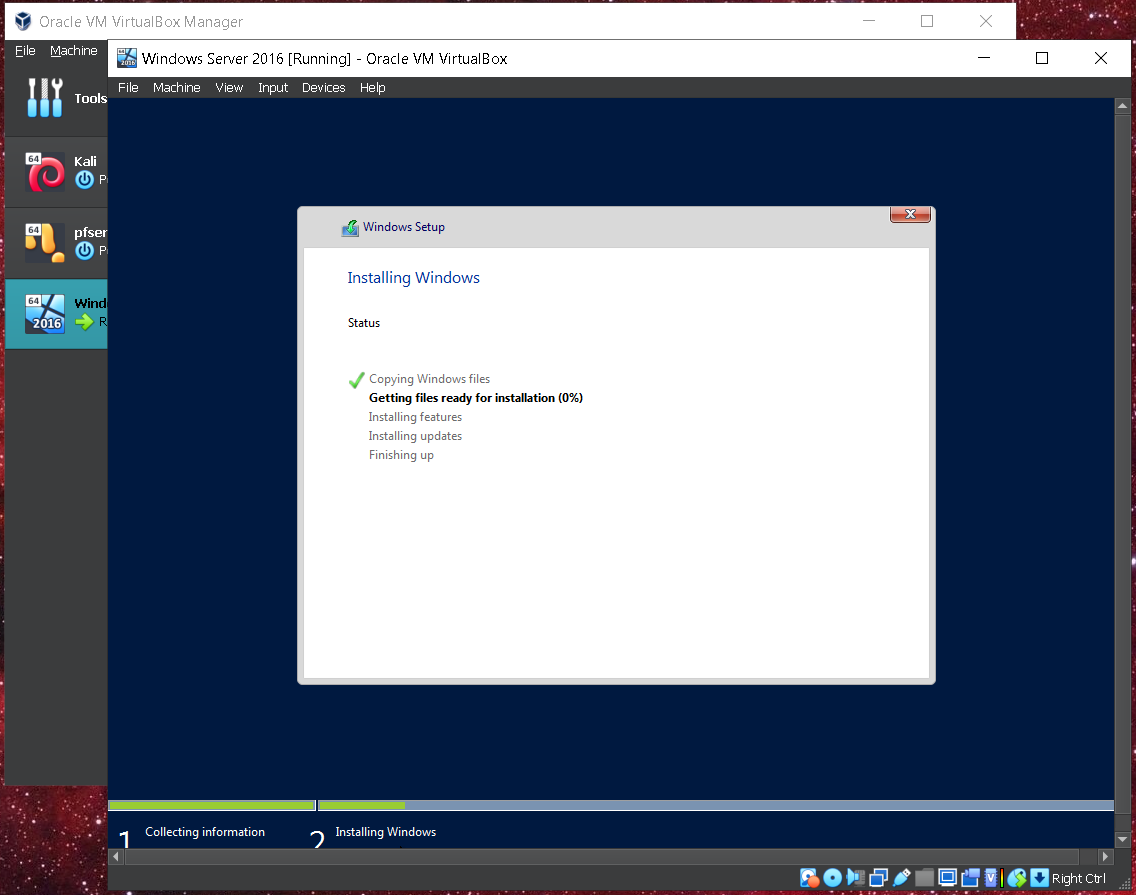The height and width of the screenshot is (895, 1136).
Task: Open the Devices menu
Action: click(324, 88)
